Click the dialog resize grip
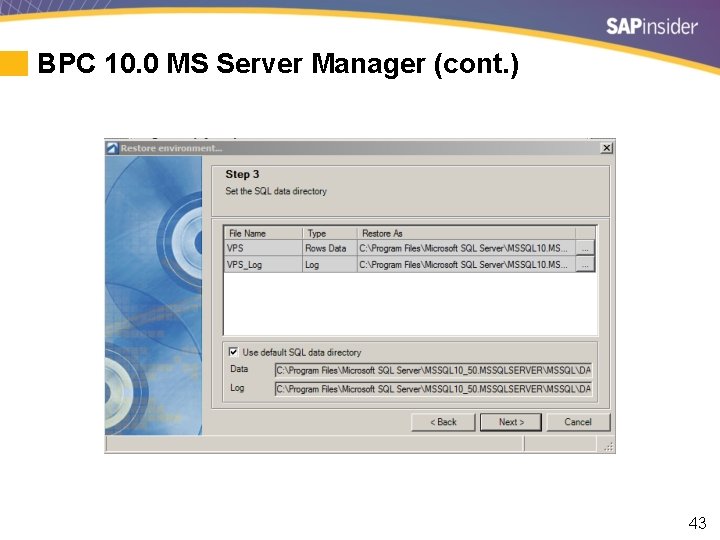The image size is (720, 540). [x=608, y=447]
